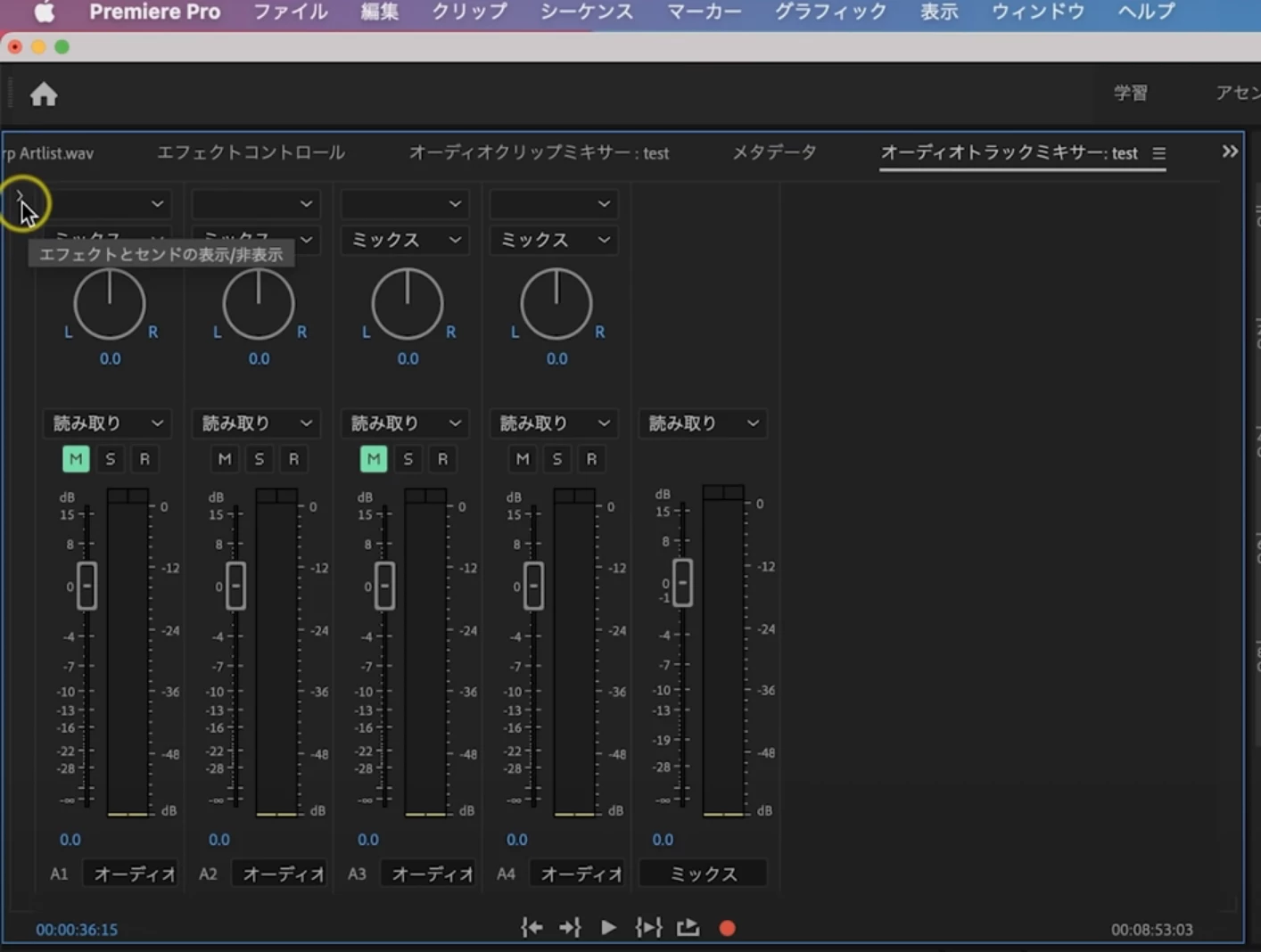Click current timecode 00:00:36:15

point(77,930)
